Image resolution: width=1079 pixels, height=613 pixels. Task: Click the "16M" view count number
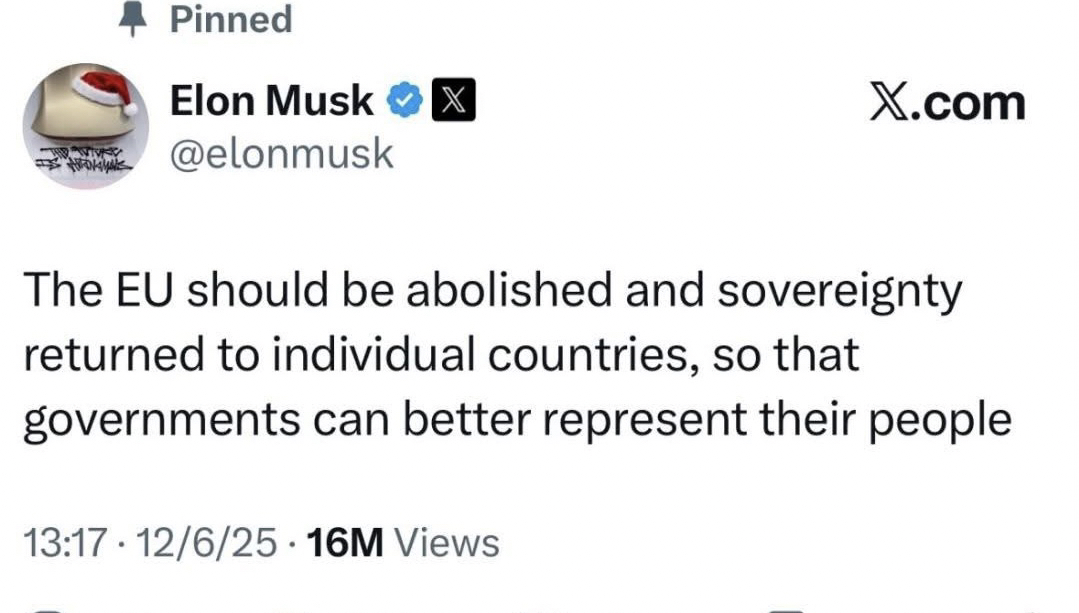(x=333, y=544)
